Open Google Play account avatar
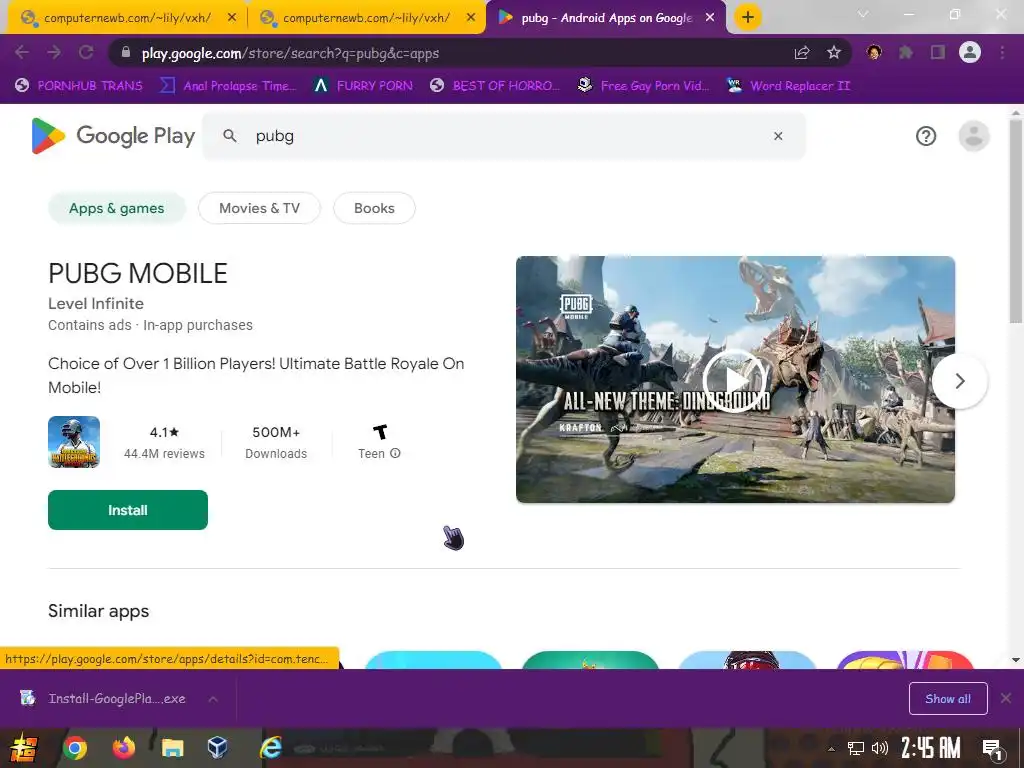 click(x=974, y=136)
